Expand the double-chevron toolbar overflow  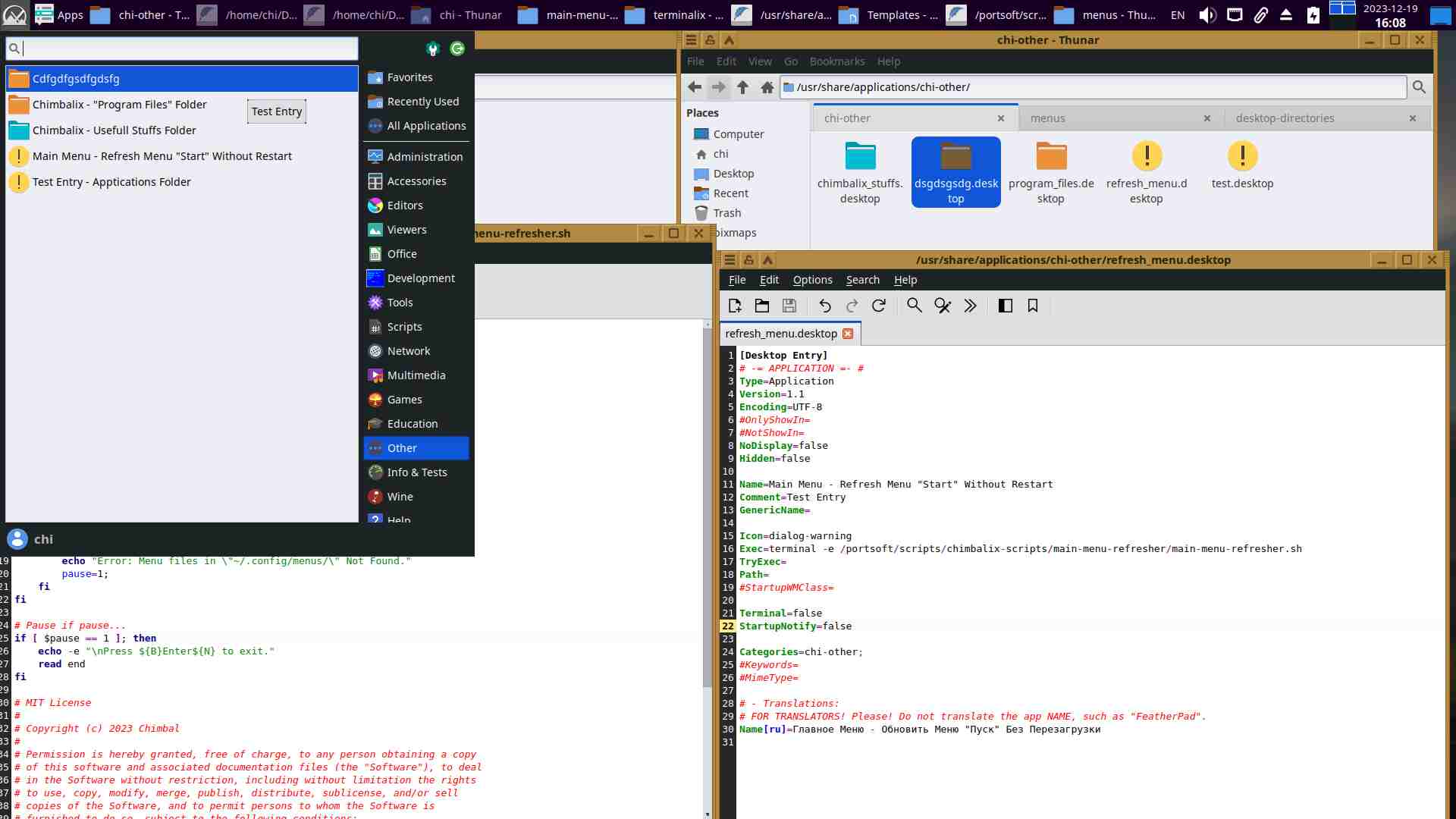point(970,306)
